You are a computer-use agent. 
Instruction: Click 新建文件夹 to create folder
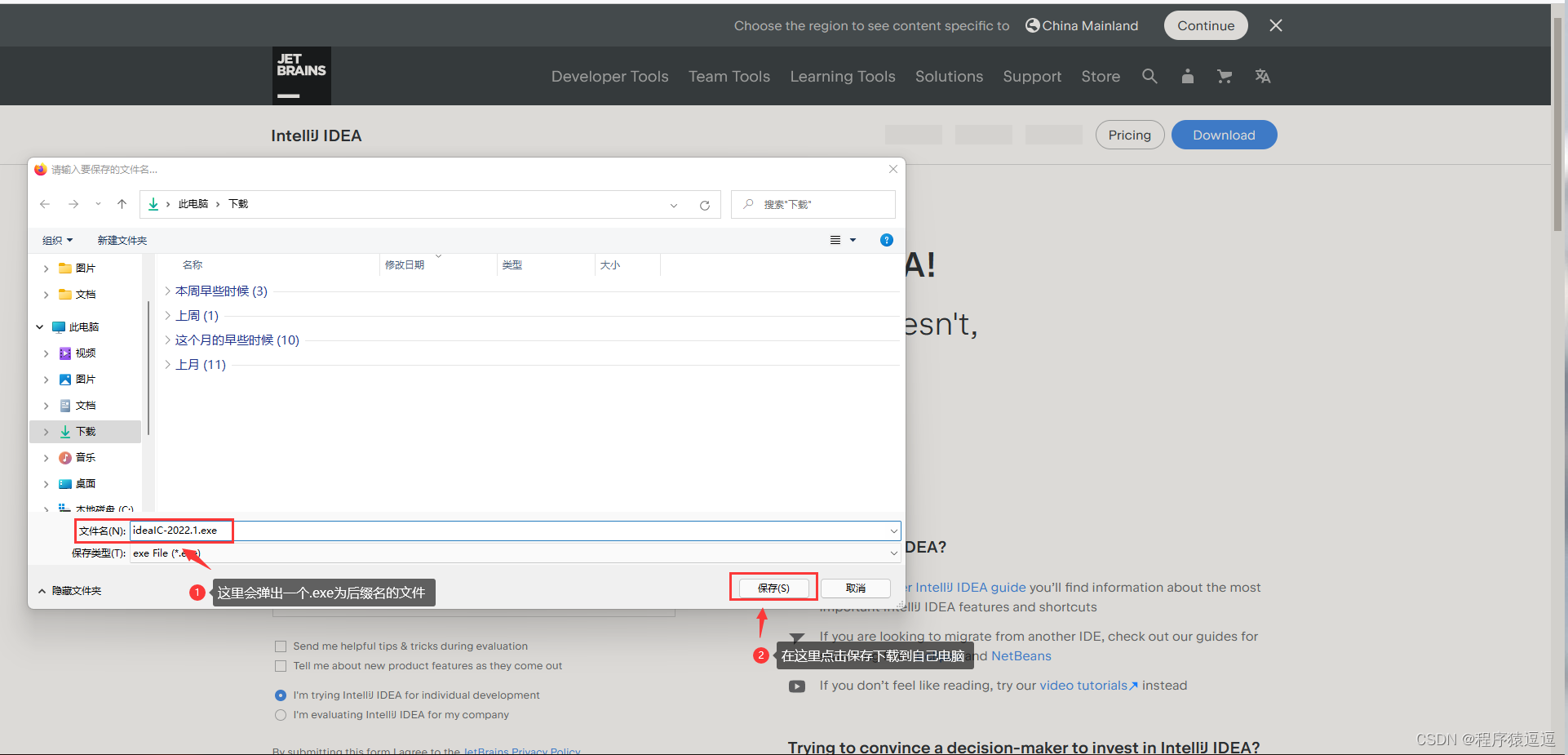122,240
